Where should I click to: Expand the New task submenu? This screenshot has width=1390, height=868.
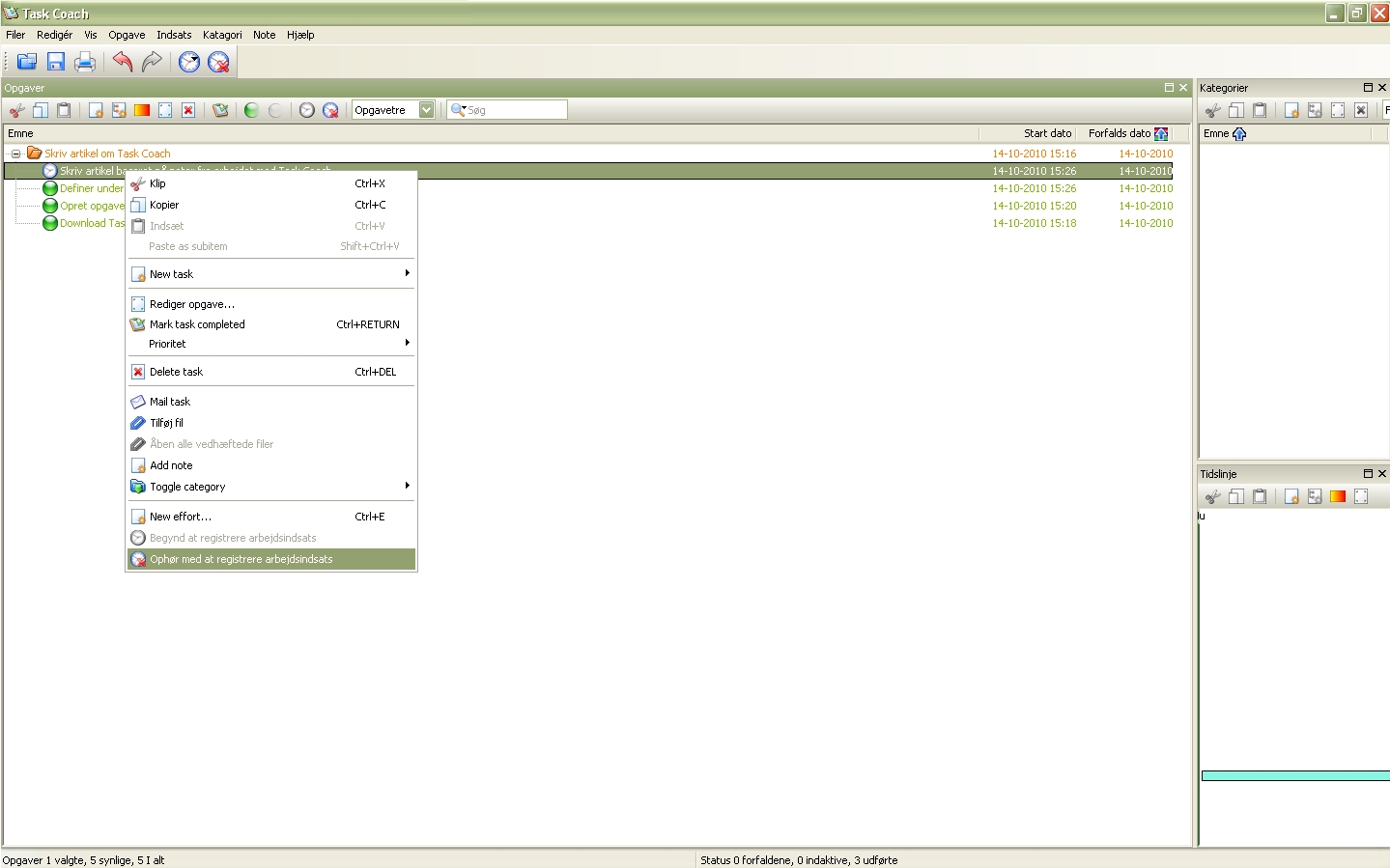tap(270, 274)
